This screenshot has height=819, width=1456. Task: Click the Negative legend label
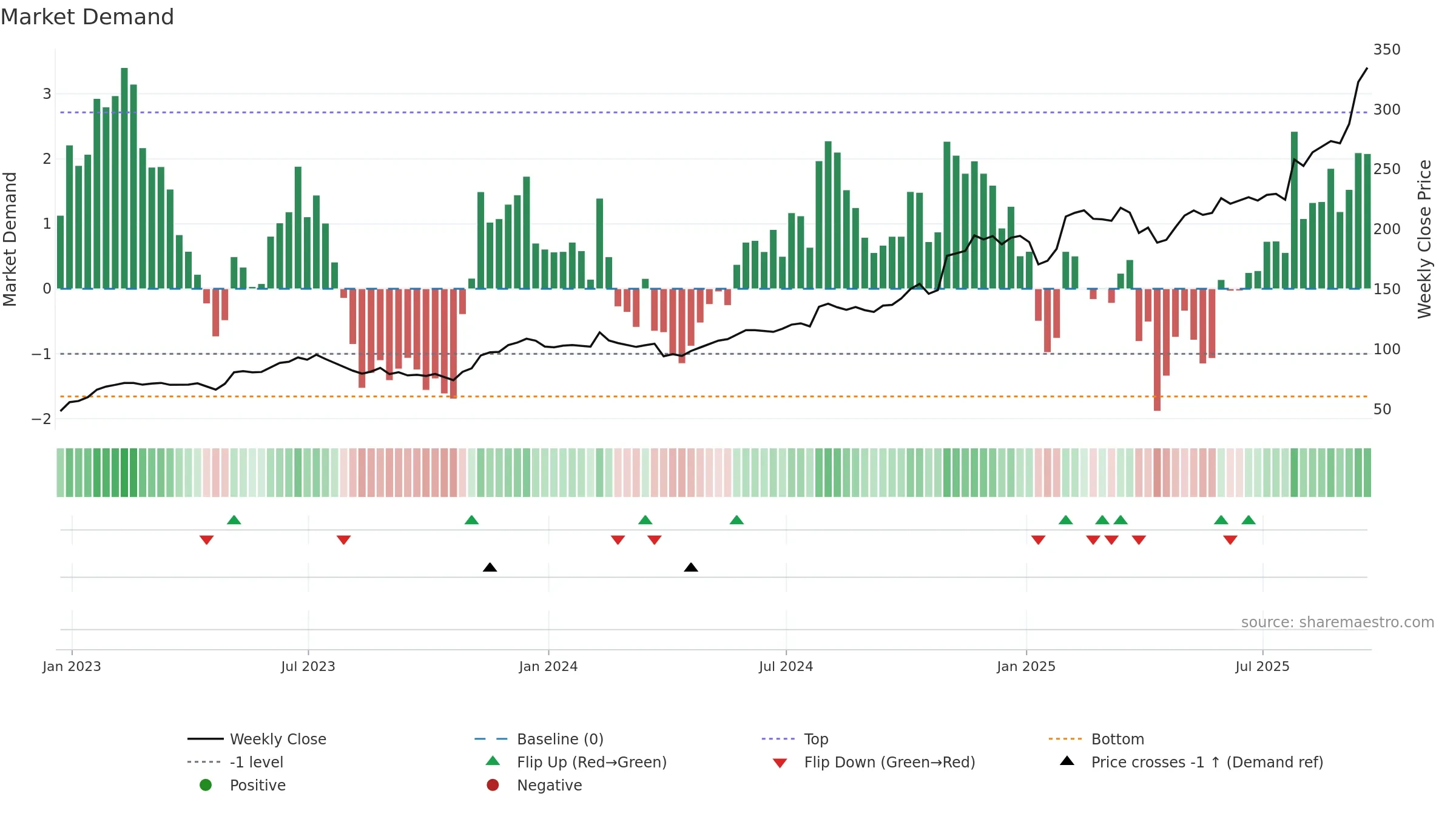(549, 785)
